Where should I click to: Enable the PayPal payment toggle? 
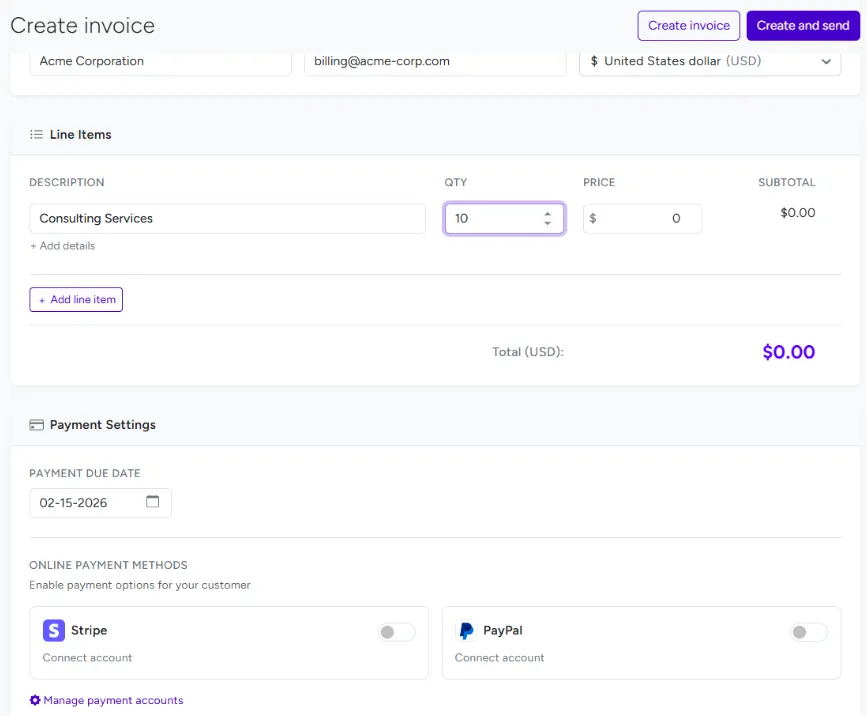[x=808, y=632]
